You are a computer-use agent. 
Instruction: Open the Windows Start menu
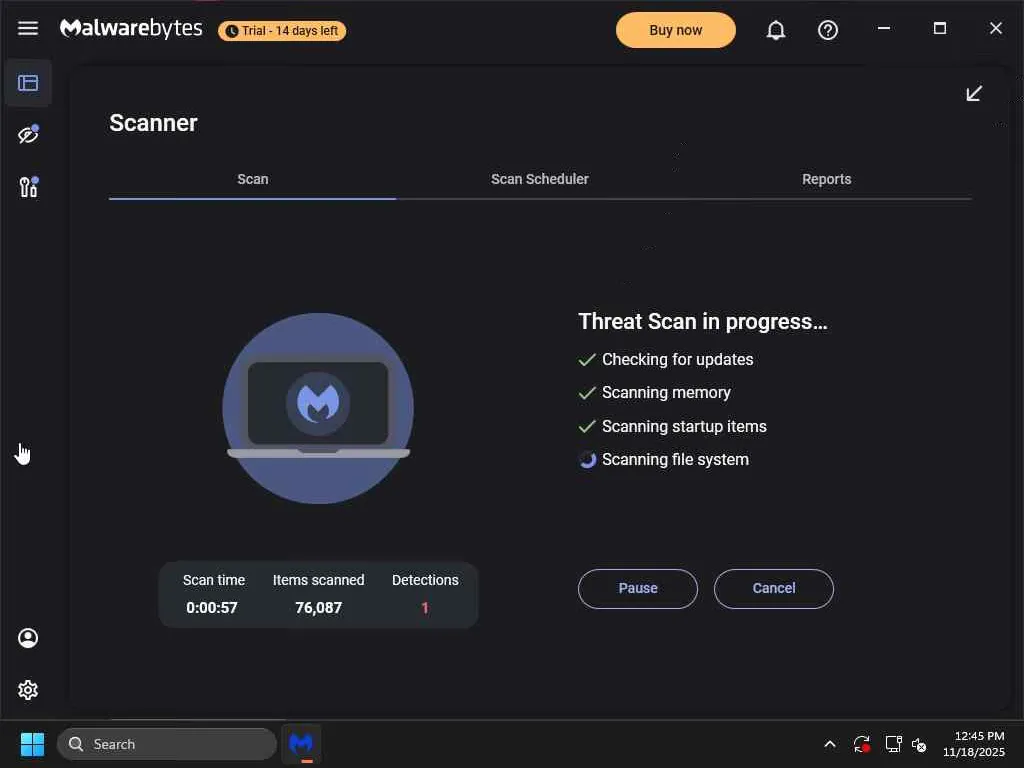pyautogui.click(x=32, y=744)
